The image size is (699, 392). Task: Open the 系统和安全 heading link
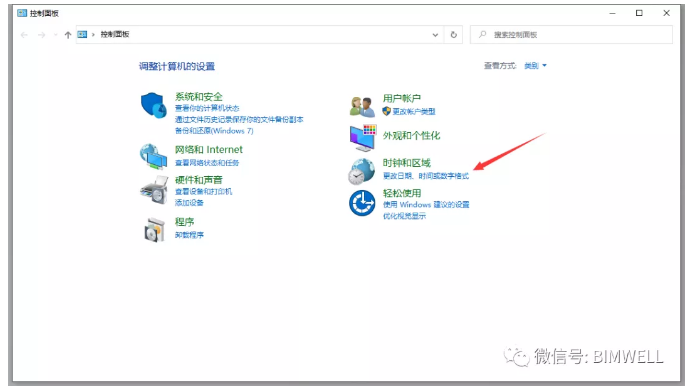199,97
